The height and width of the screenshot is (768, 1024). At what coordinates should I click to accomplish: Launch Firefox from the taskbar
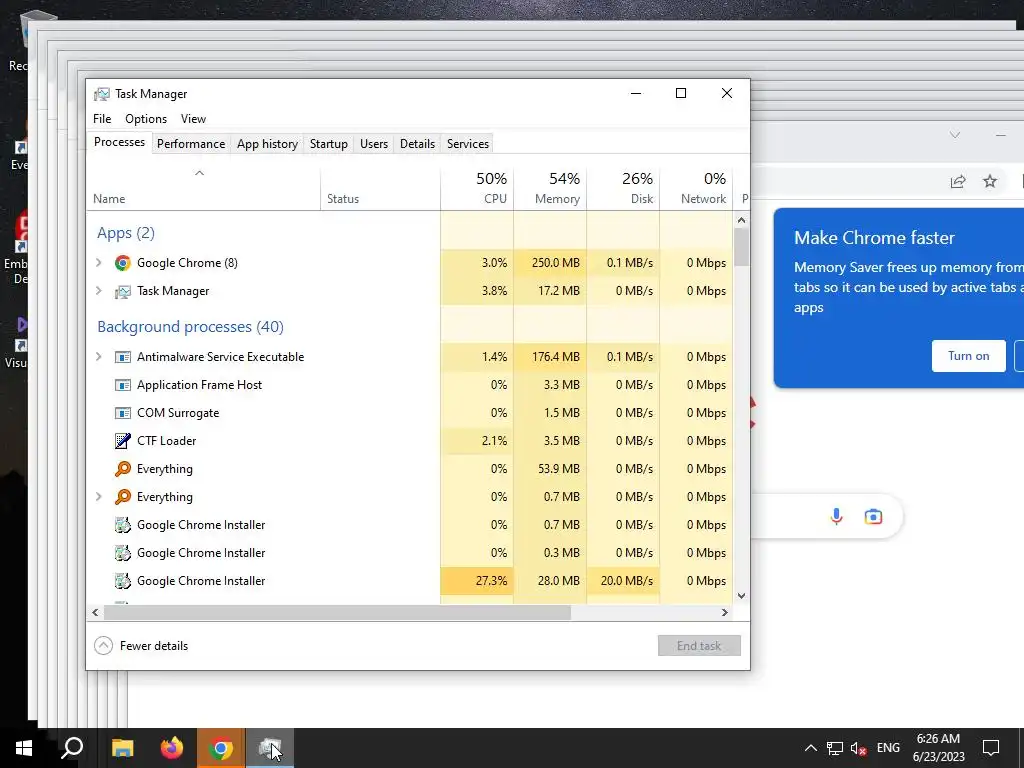coord(172,748)
